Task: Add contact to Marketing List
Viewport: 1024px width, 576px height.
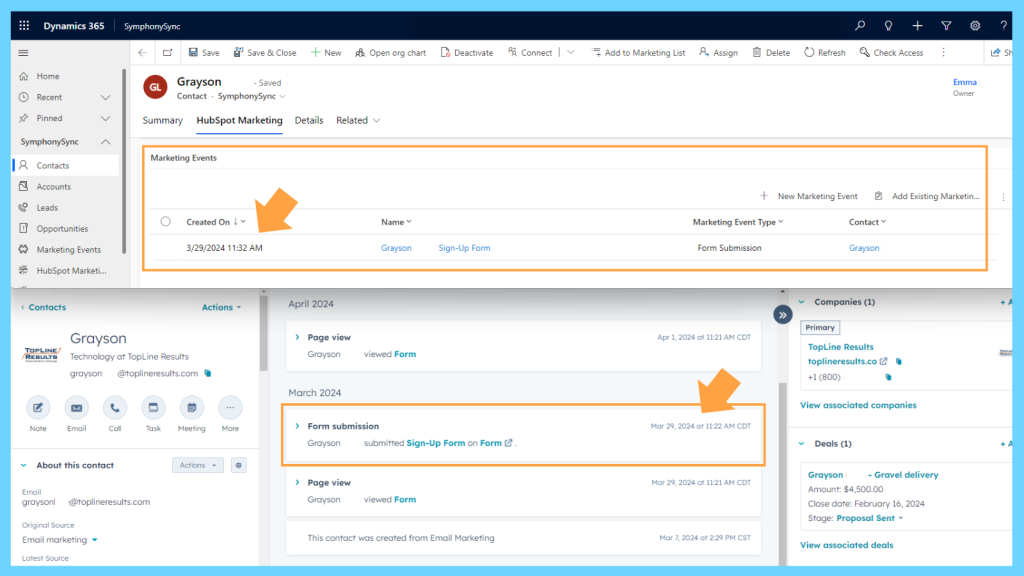Action: [x=639, y=52]
